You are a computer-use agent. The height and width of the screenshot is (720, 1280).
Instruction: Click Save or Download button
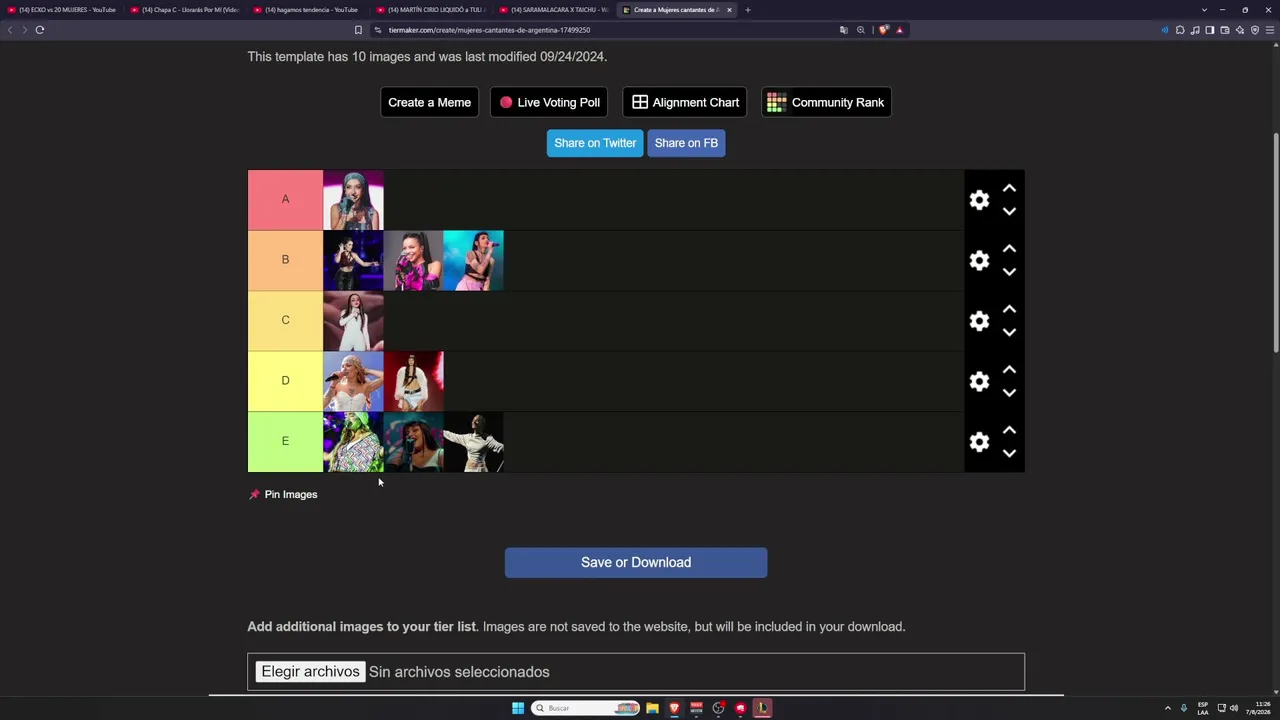tap(636, 562)
